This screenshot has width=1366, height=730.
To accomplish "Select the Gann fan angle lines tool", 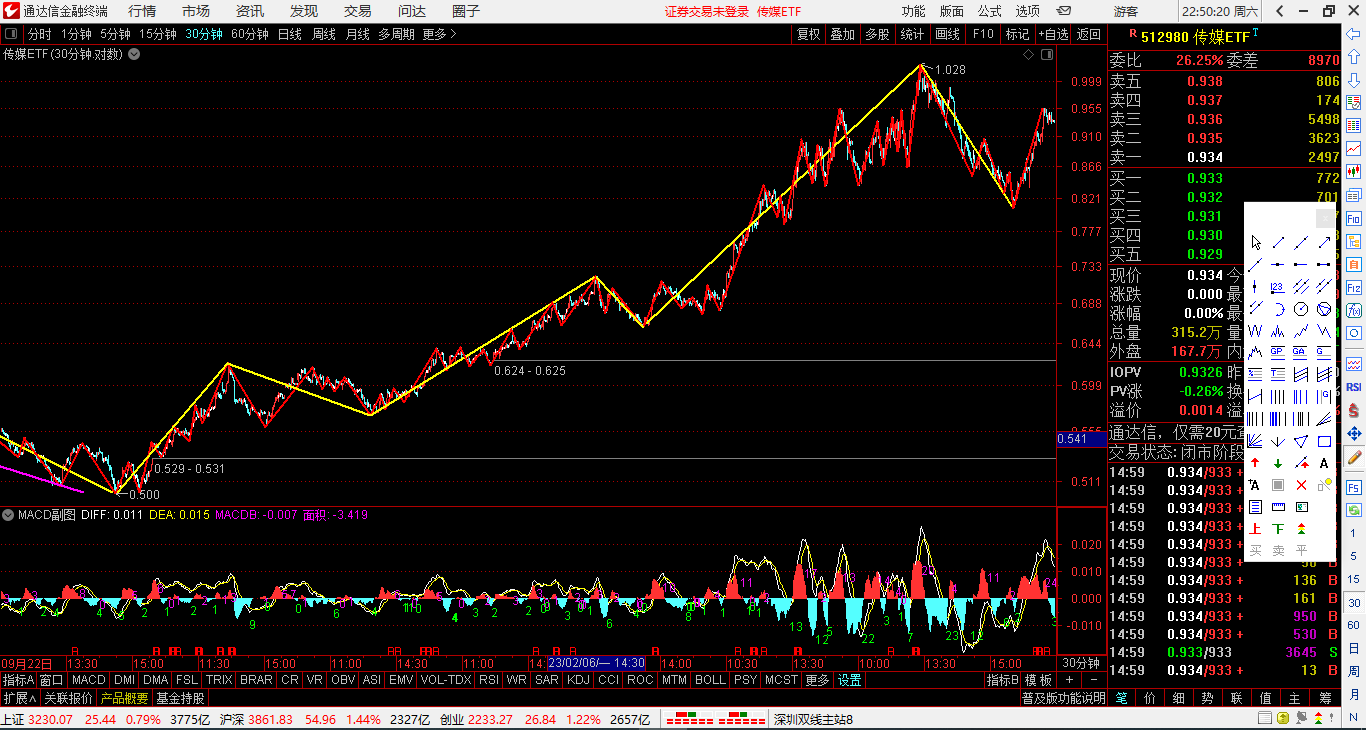I will (x=1255, y=441).
